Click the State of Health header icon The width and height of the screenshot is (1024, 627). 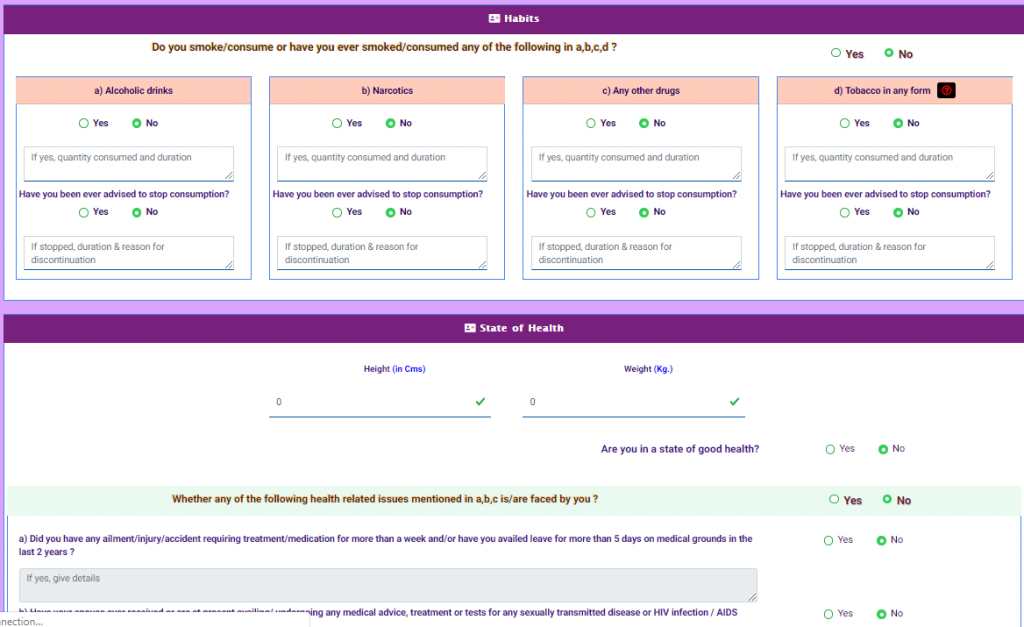[x=470, y=328]
